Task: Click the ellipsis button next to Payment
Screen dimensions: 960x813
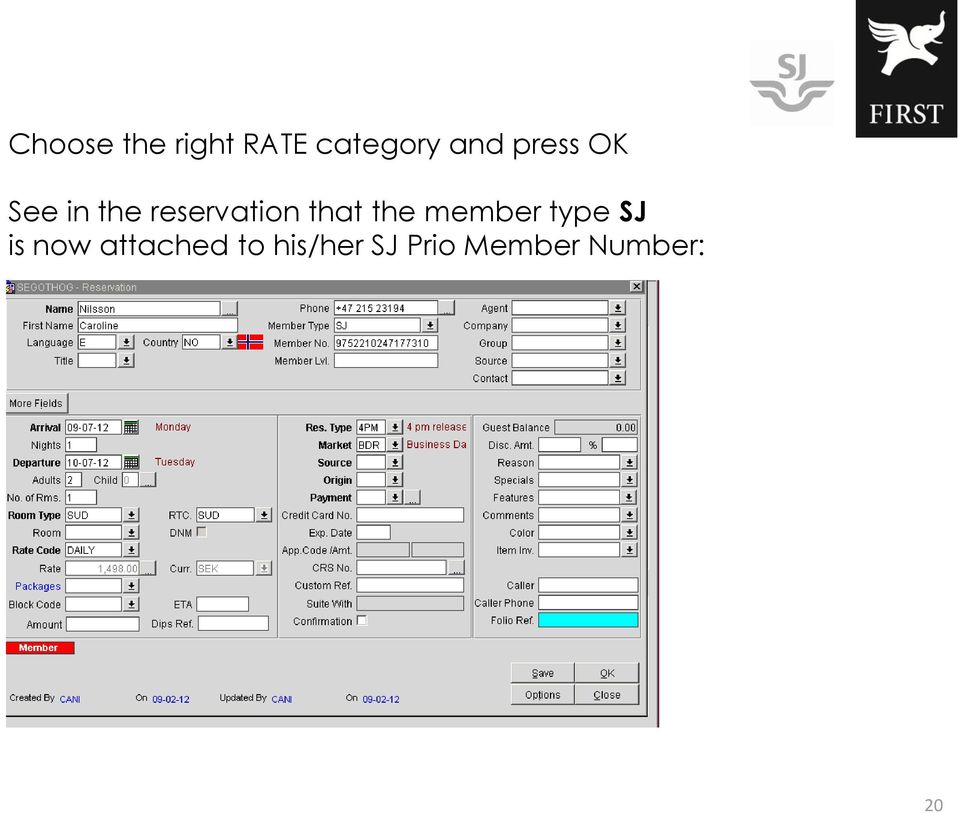Action: tap(413, 498)
